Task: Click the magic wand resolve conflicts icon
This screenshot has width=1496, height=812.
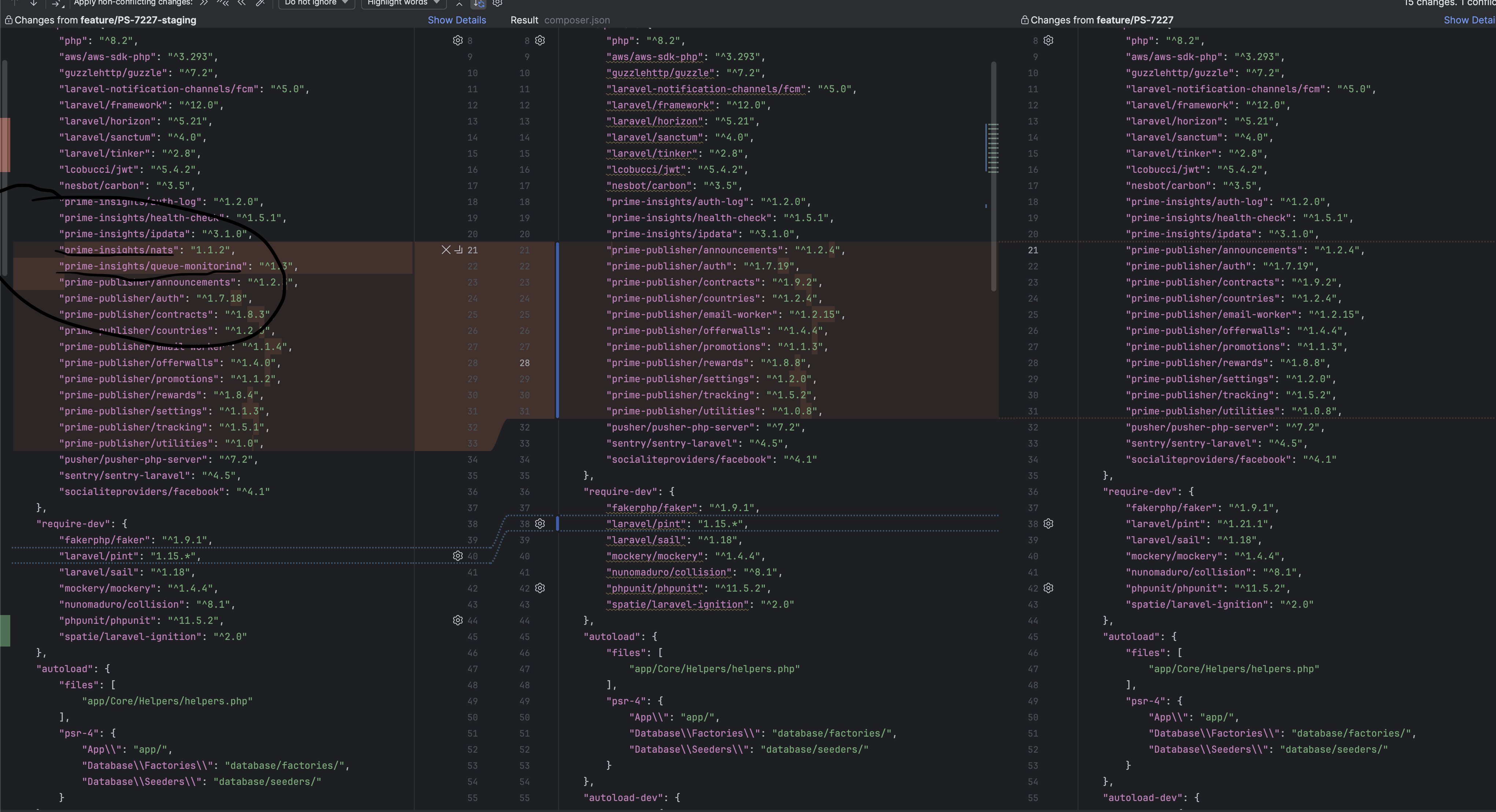Action: point(260,3)
